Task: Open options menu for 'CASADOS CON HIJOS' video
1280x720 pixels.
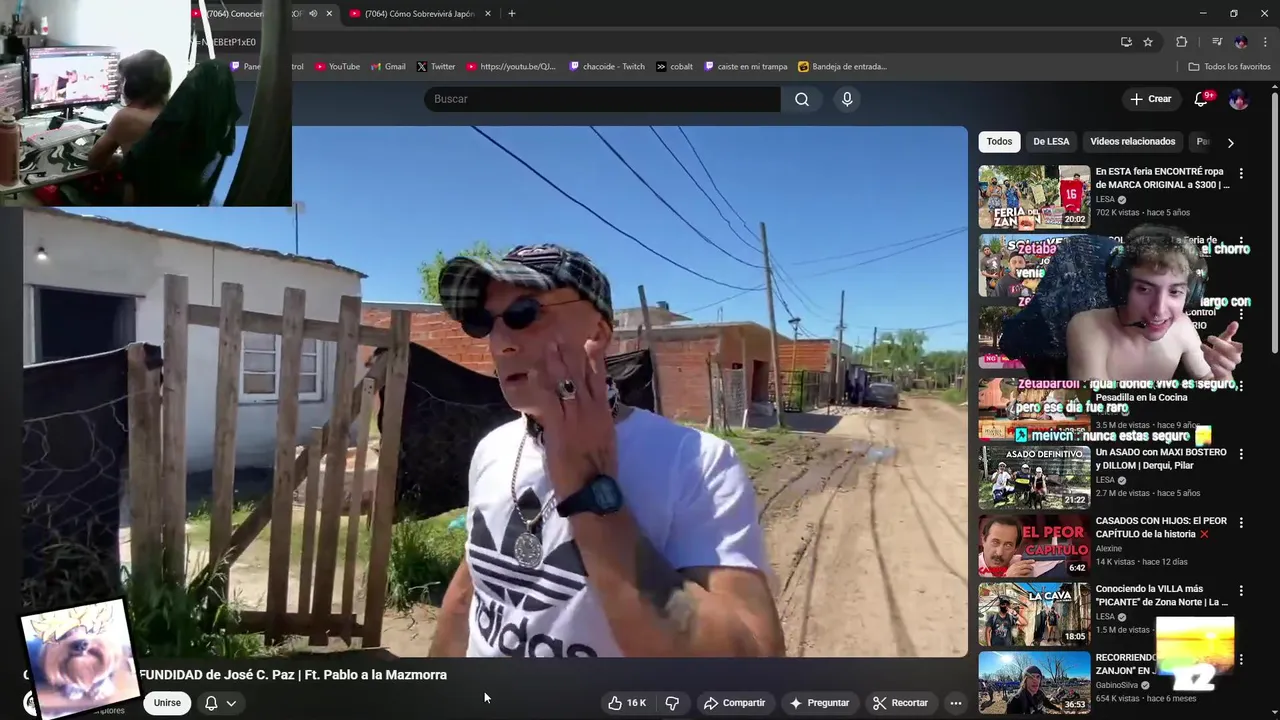Action: [x=1241, y=523]
